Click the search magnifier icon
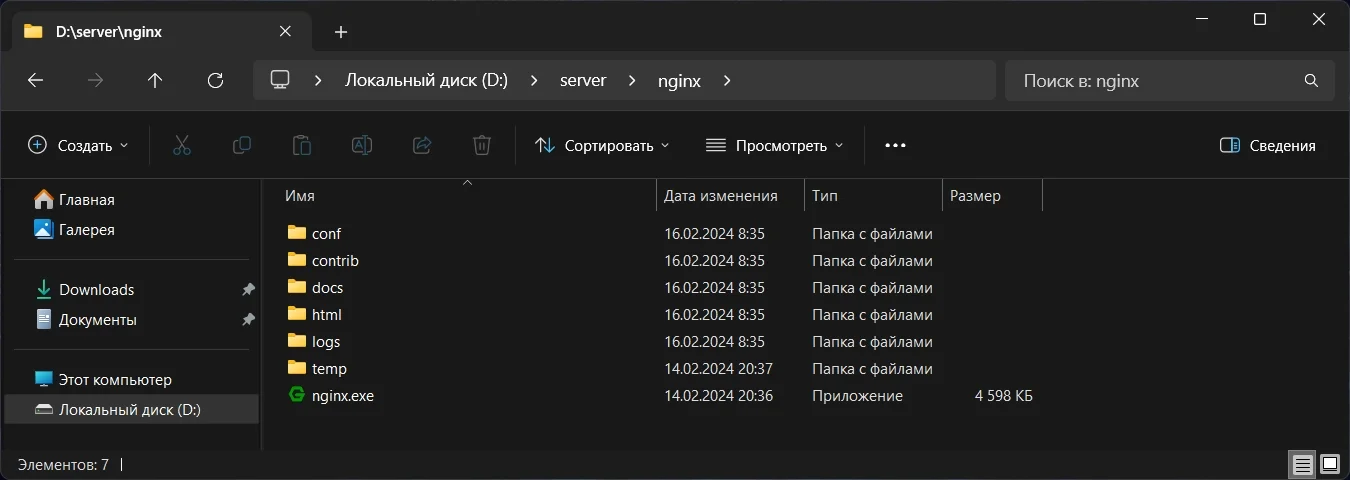Screen dimensions: 1350x480 [1311, 80]
